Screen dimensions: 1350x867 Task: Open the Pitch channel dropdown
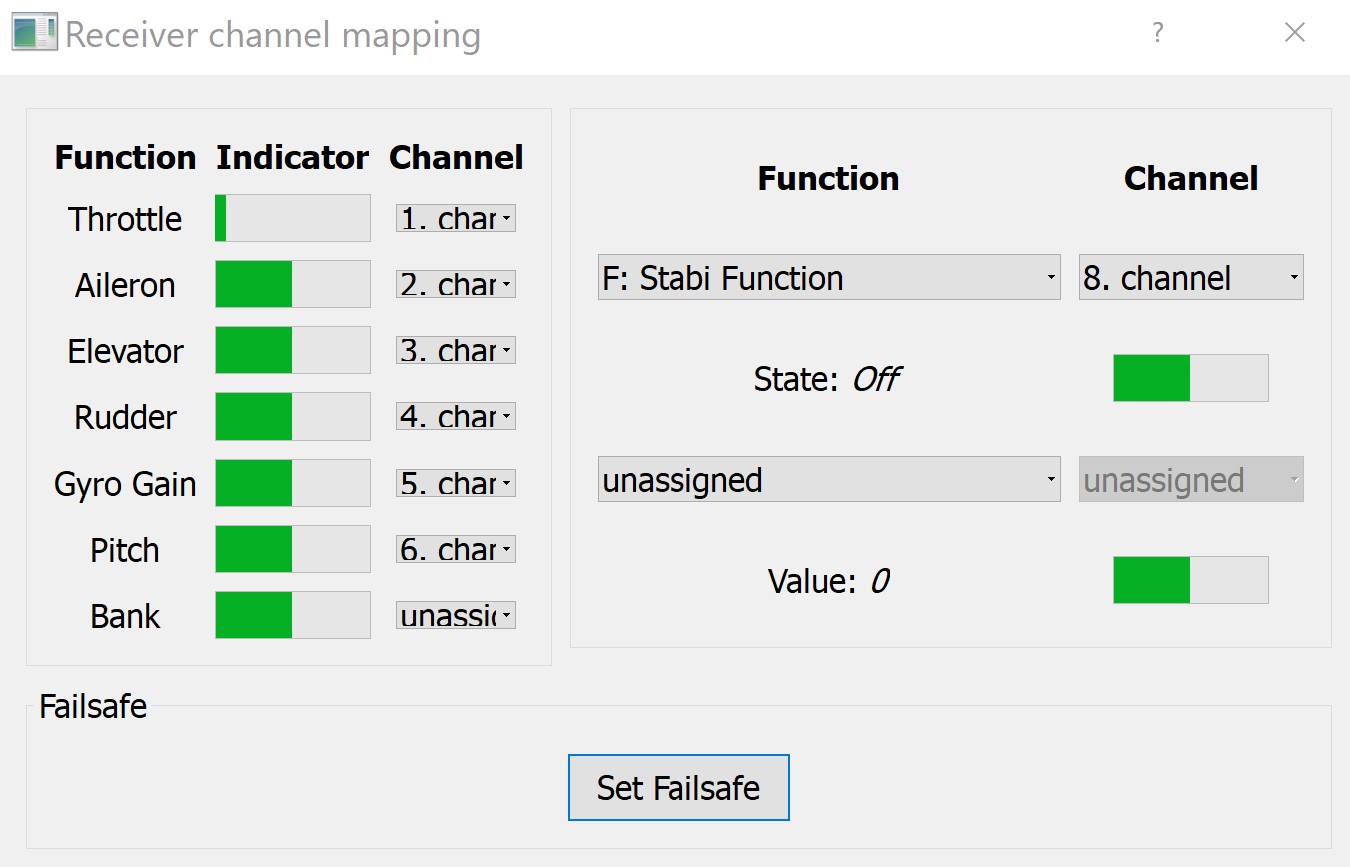click(x=456, y=550)
